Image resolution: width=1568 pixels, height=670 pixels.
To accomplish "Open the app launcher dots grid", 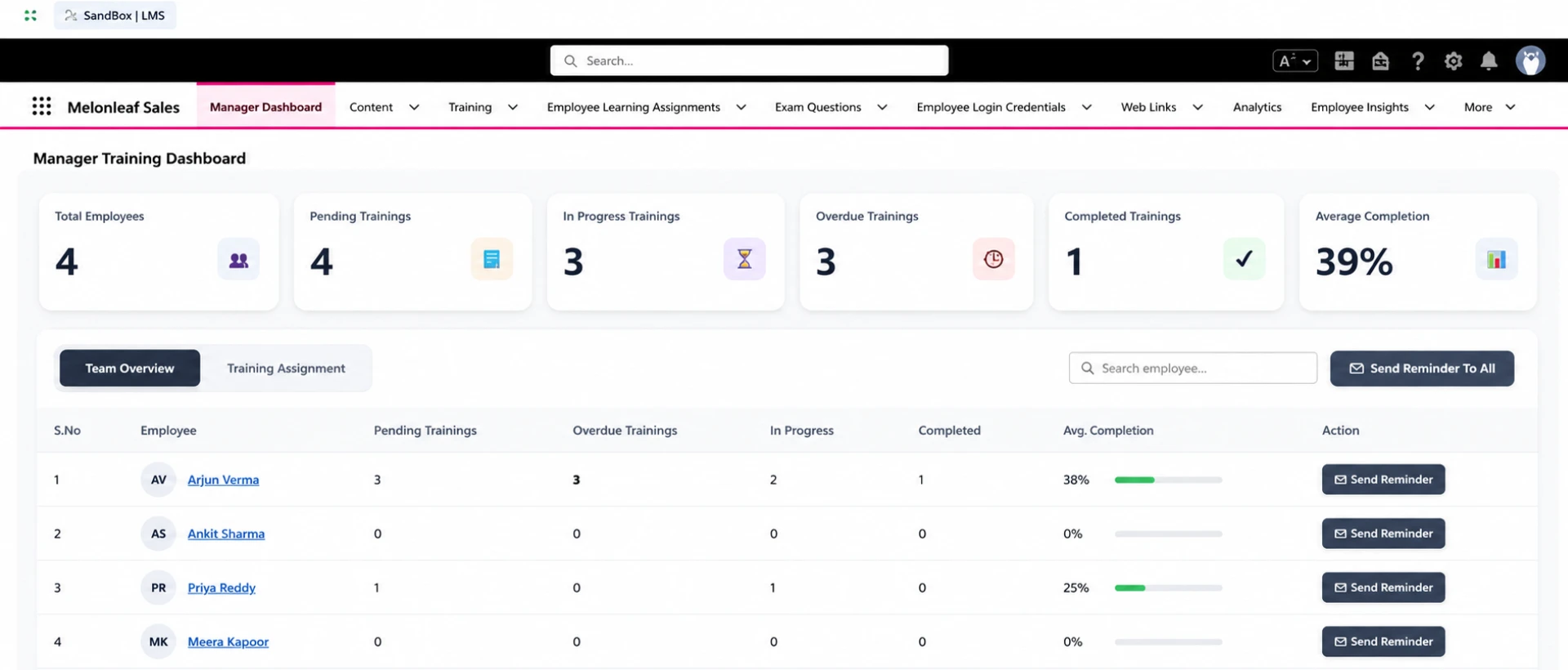I will (42, 106).
